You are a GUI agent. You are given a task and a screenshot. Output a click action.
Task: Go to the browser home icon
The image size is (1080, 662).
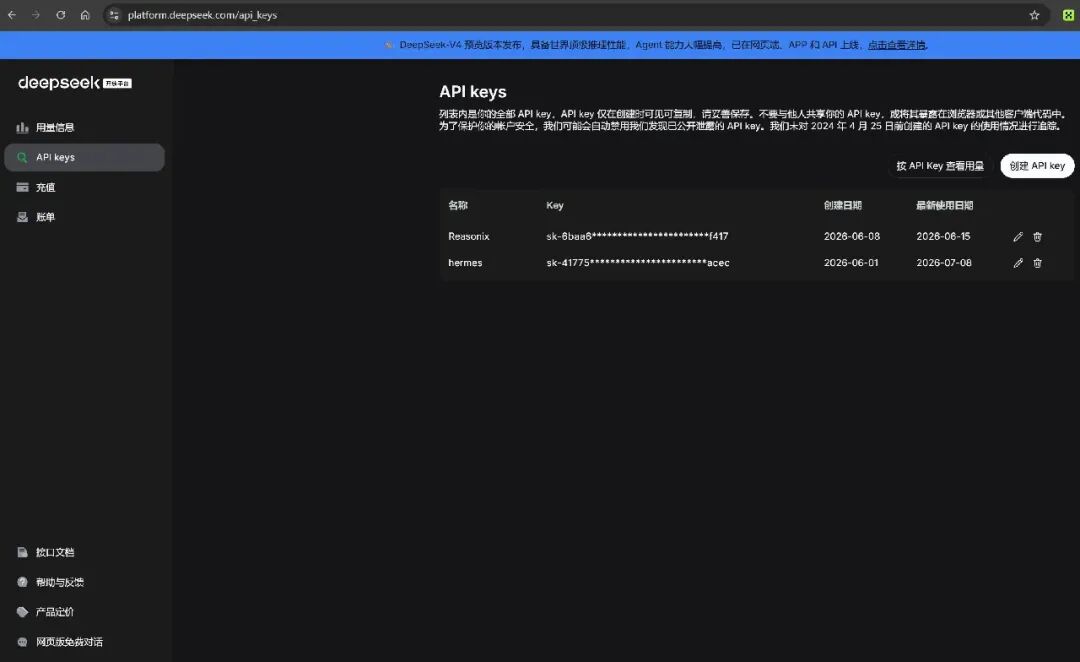point(85,14)
